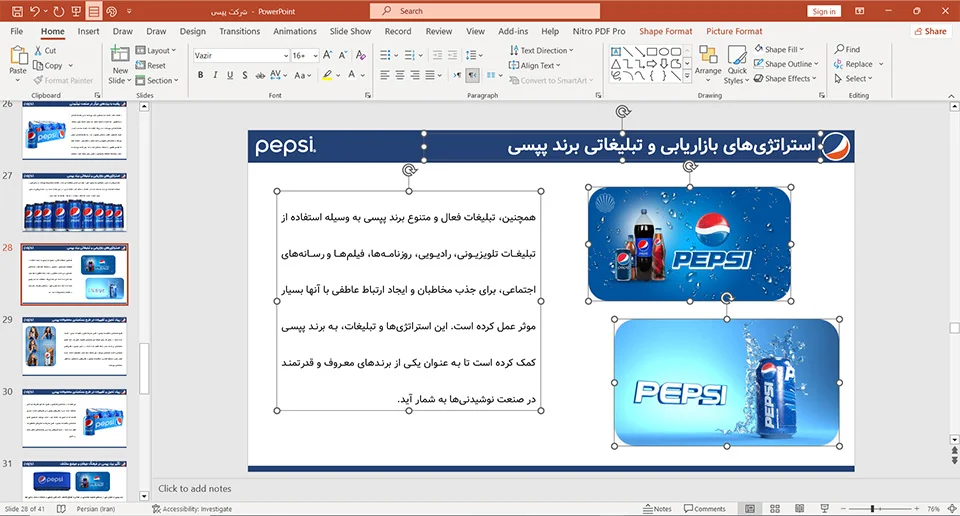Viewport: 960px width, 516px height.
Task: Toggle text Shadow
Action: click(x=244, y=75)
